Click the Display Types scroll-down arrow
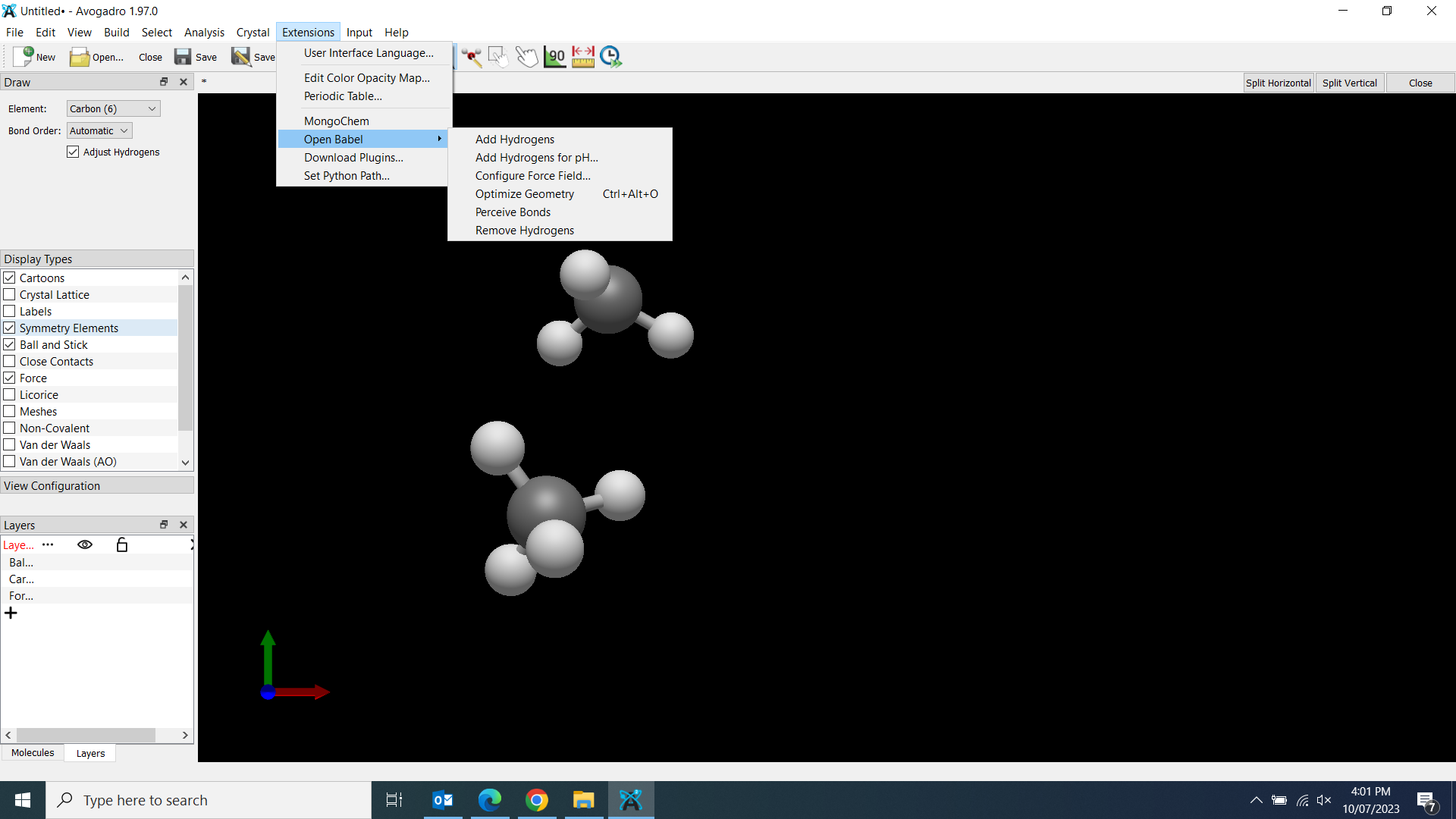1456x819 pixels. pos(185,462)
